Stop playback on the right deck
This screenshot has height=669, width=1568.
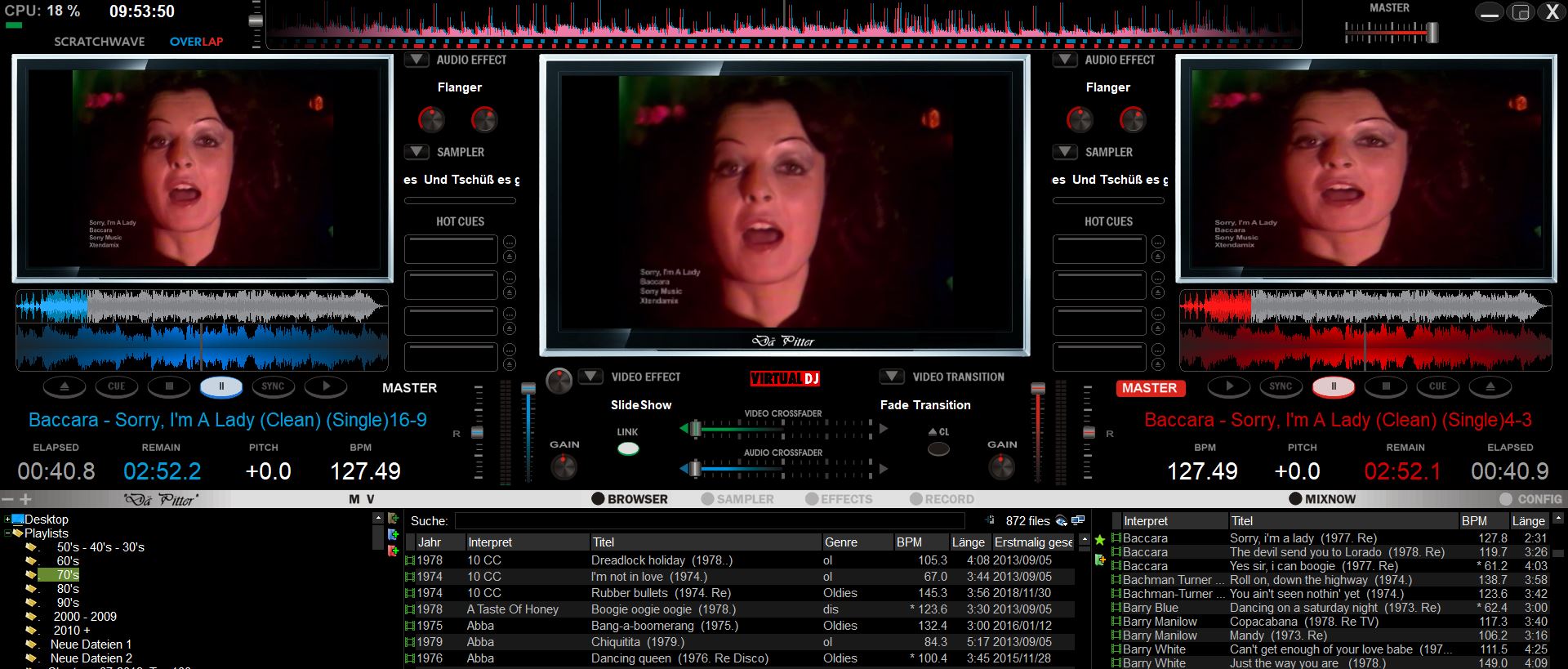(x=1386, y=386)
